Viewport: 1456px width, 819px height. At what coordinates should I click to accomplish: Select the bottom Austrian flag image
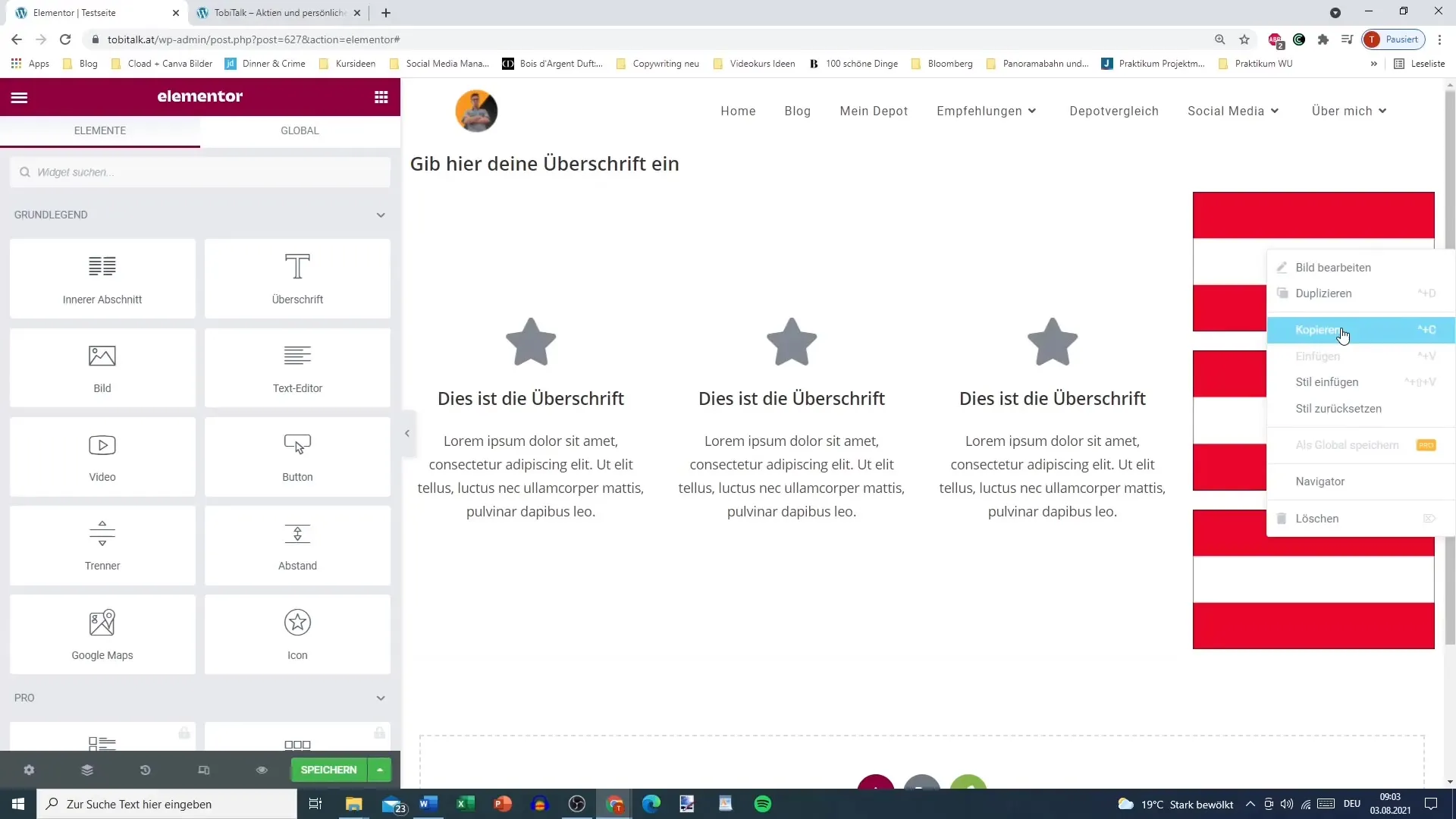click(x=1313, y=579)
